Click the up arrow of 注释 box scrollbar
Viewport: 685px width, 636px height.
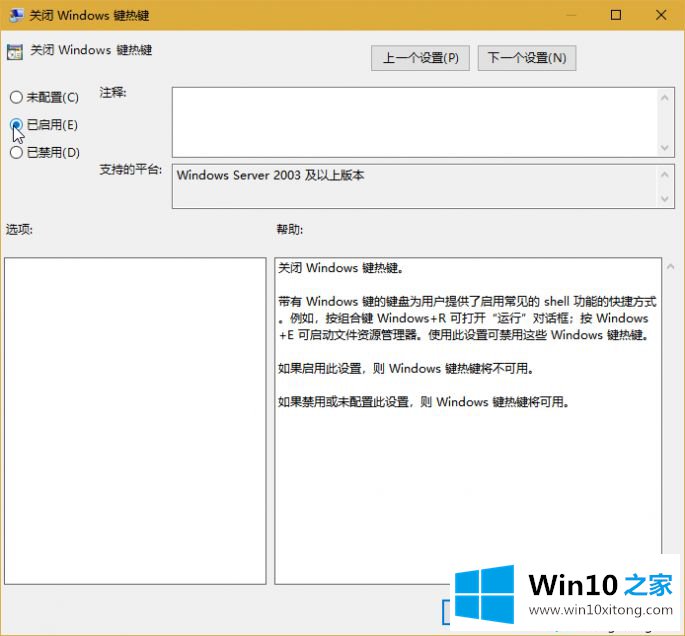point(664,98)
